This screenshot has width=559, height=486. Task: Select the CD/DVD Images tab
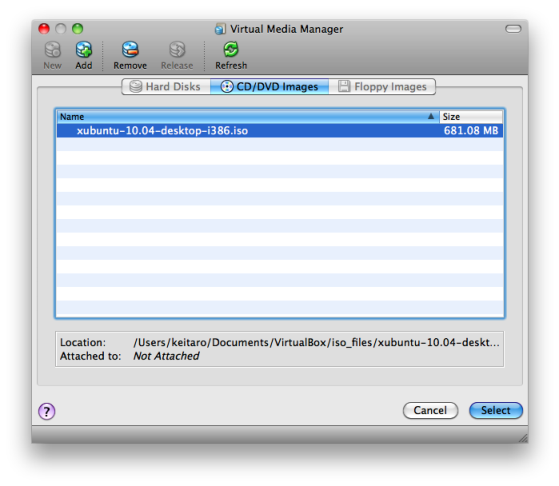pyautogui.click(x=270, y=87)
